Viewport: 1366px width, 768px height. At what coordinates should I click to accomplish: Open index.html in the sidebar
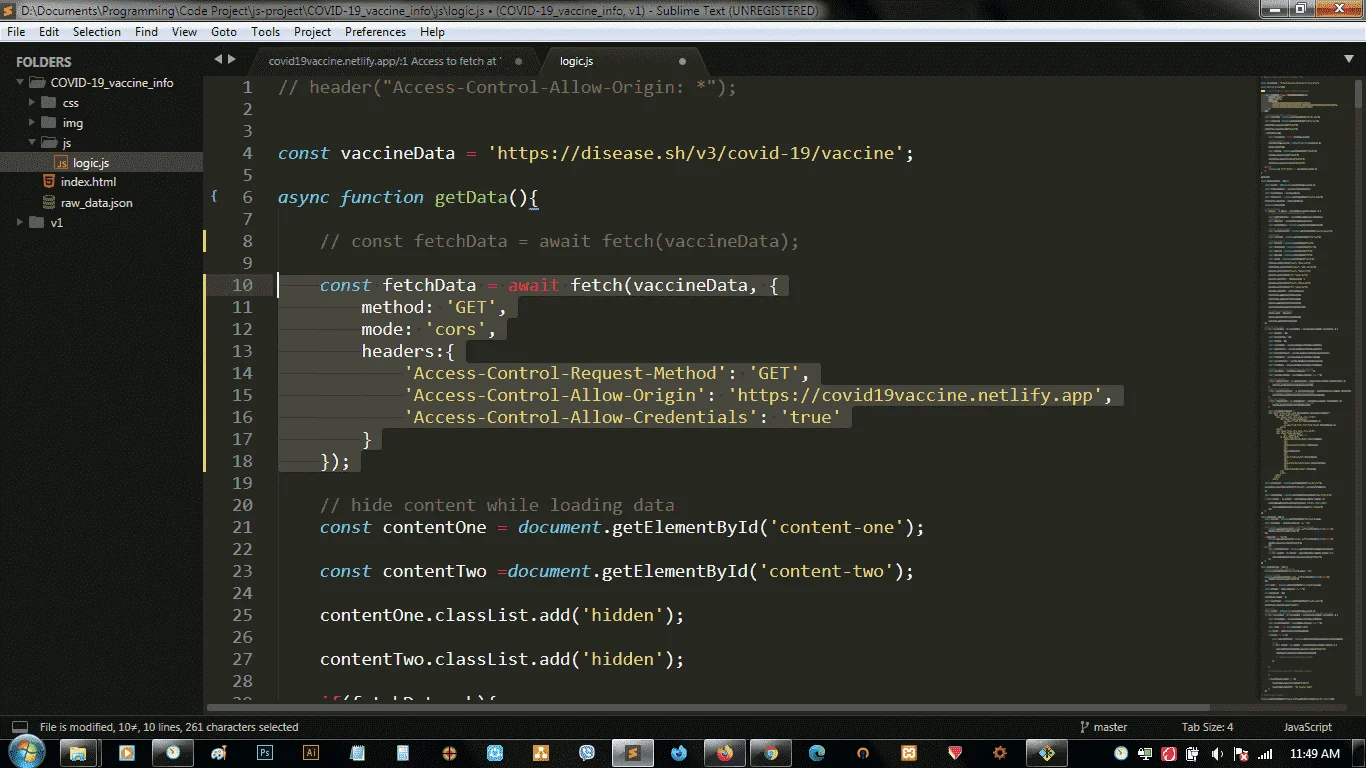click(88, 182)
